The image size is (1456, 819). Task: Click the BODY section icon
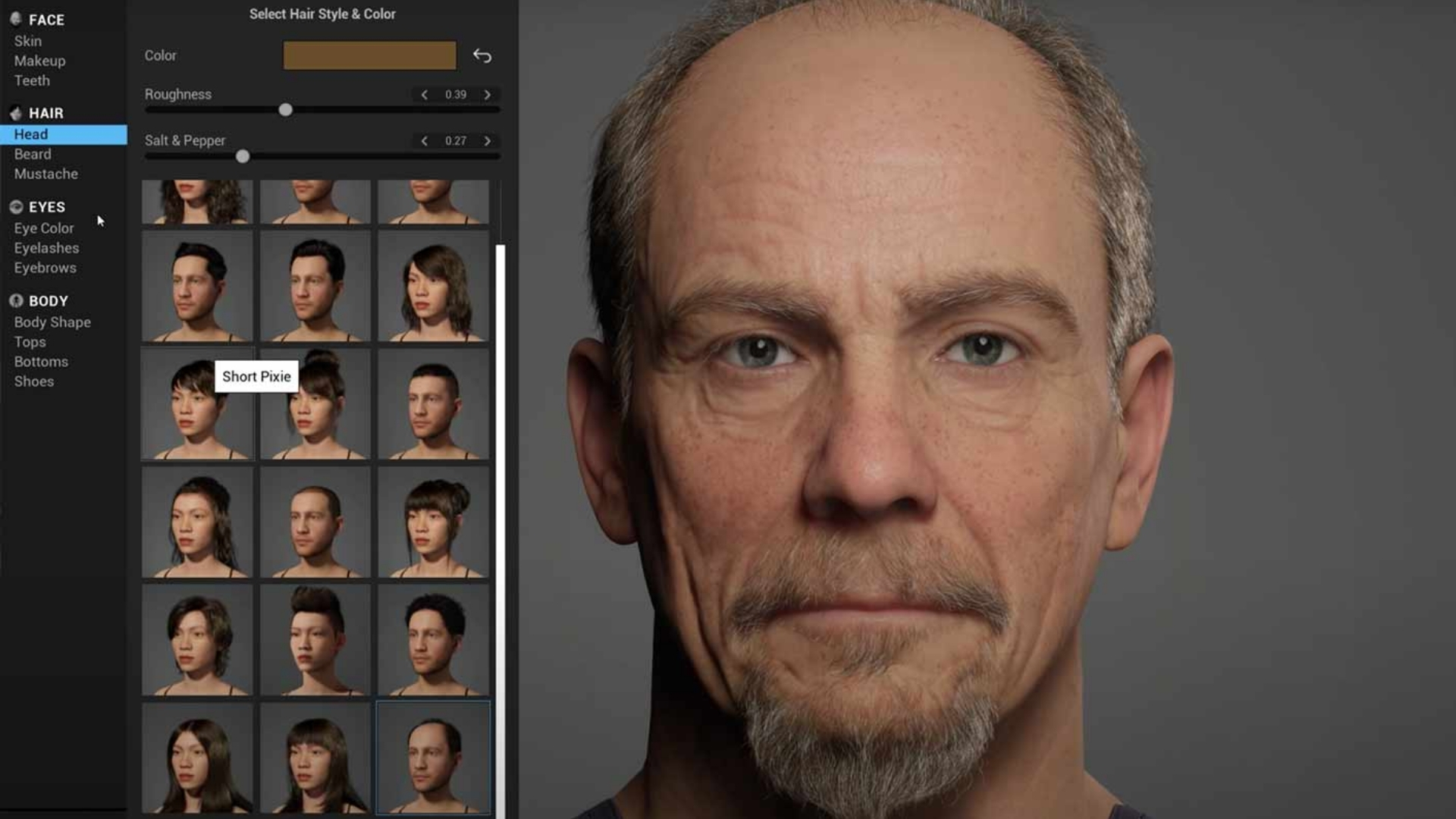click(x=15, y=300)
